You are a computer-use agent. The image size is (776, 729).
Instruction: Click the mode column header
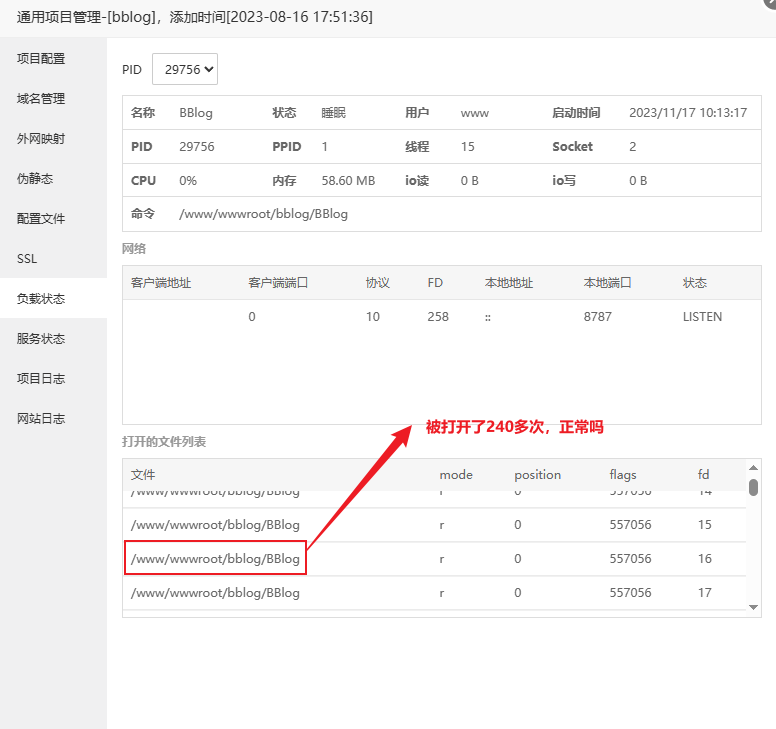pyautogui.click(x=456, y=475)
